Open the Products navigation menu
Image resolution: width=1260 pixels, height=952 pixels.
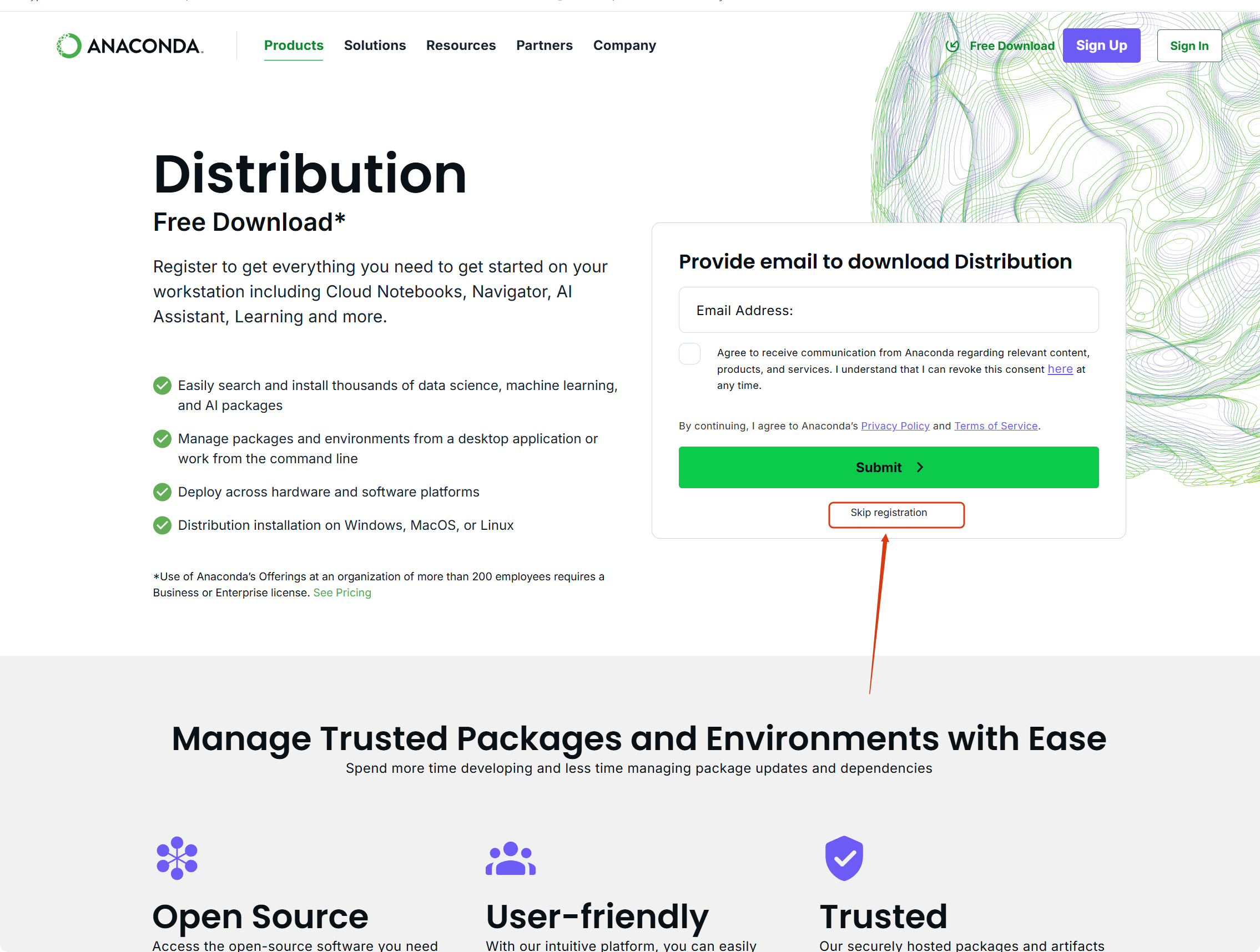(294, 45)
